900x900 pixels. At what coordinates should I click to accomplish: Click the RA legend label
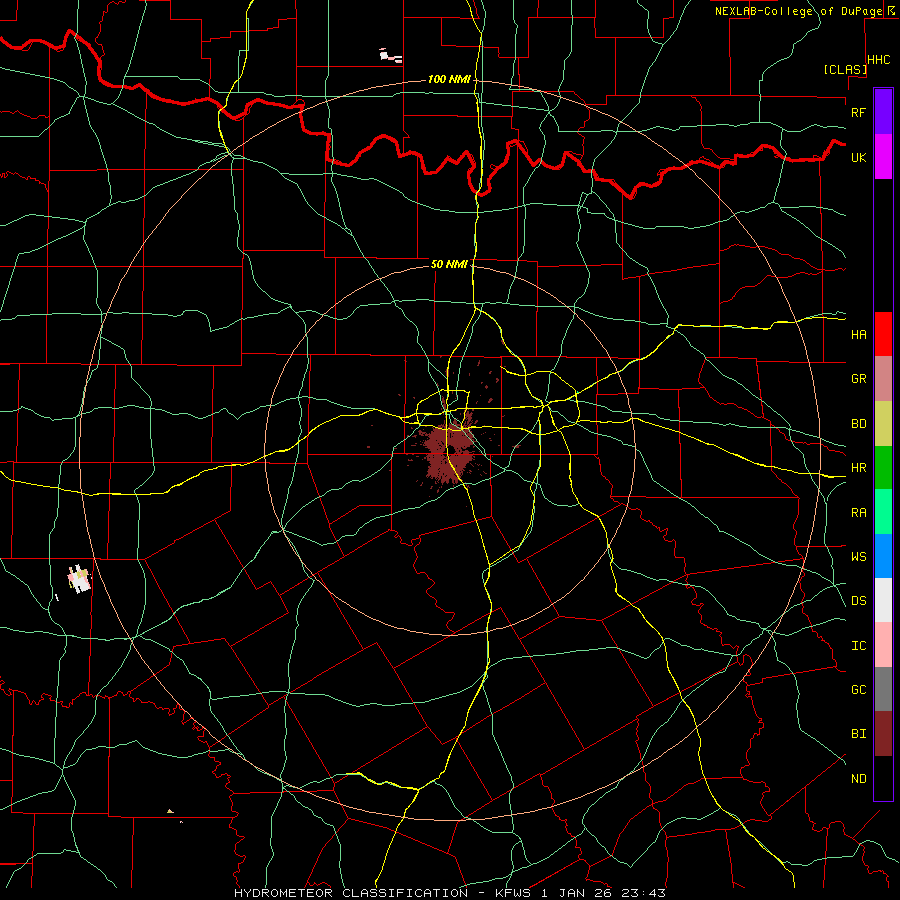tap(859, 513)
